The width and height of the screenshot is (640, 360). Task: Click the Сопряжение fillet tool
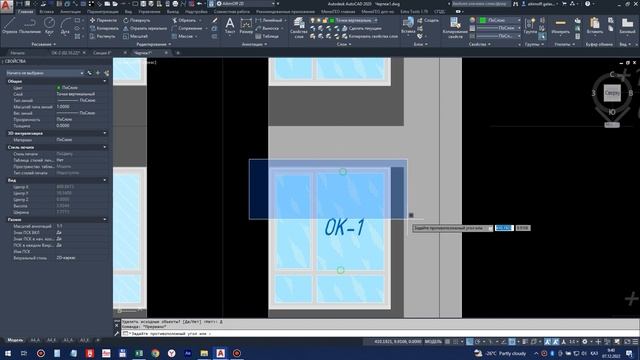187,28
